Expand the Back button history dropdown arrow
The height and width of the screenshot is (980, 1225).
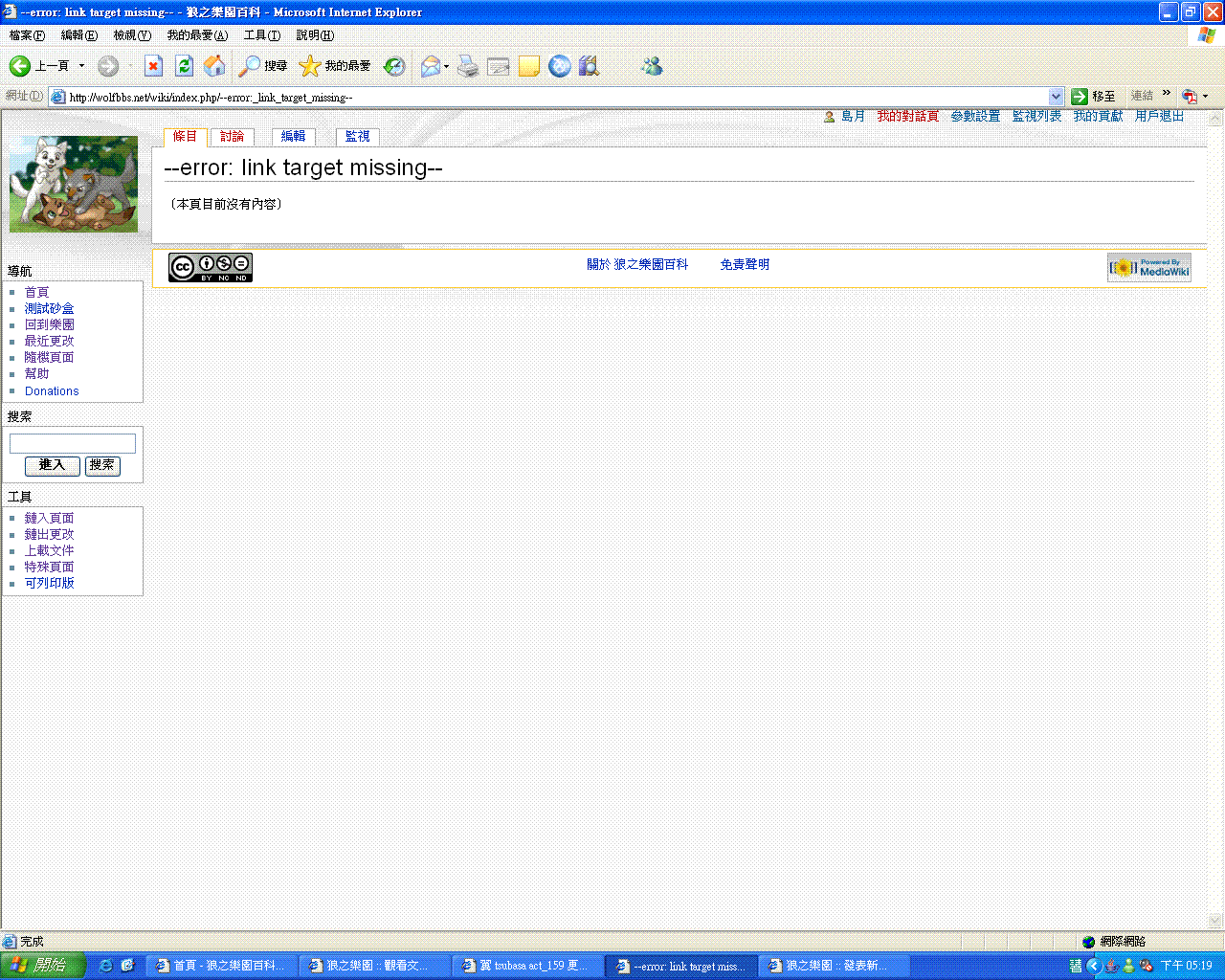point(81,66)
